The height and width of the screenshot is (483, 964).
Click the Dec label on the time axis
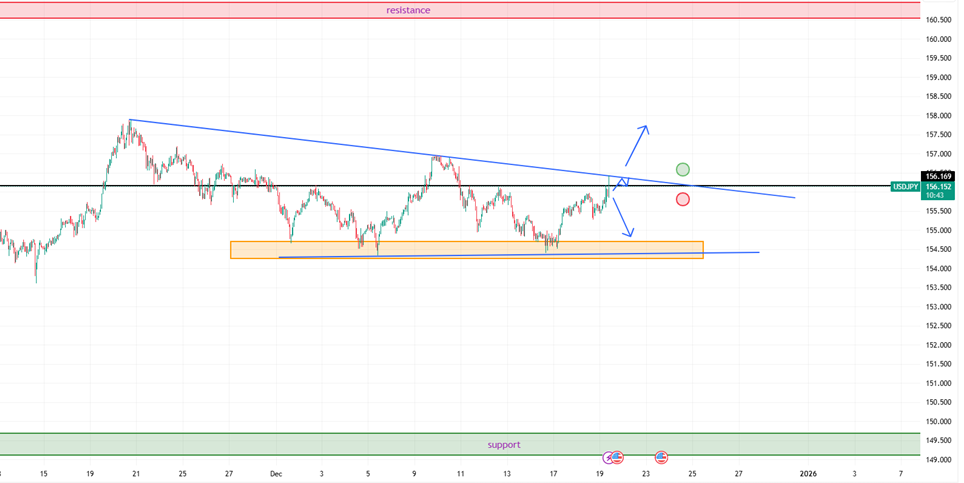275,473
